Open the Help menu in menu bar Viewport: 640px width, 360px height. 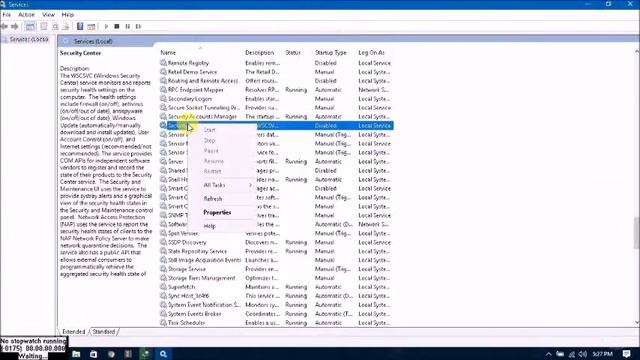[x=68, y=15]
